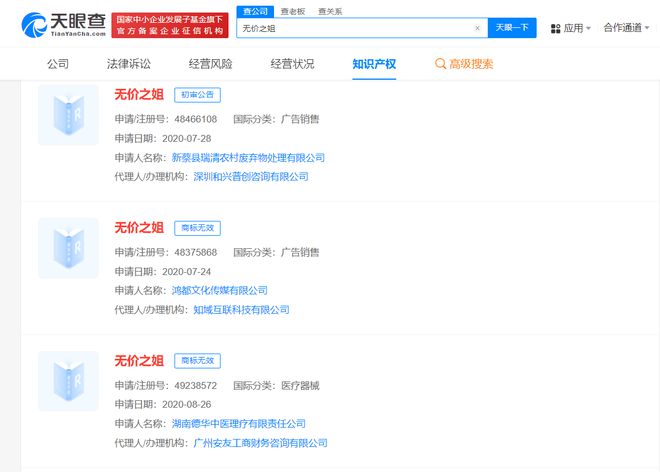Viewport: 660px width, 472px height.
Task: Click the red banner 国家中小企业发展子基金旗下
Action: (170, 25)
